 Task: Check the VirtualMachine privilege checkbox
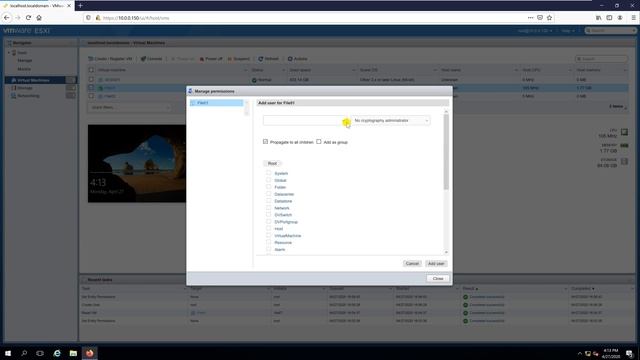(x=269, y=236)
